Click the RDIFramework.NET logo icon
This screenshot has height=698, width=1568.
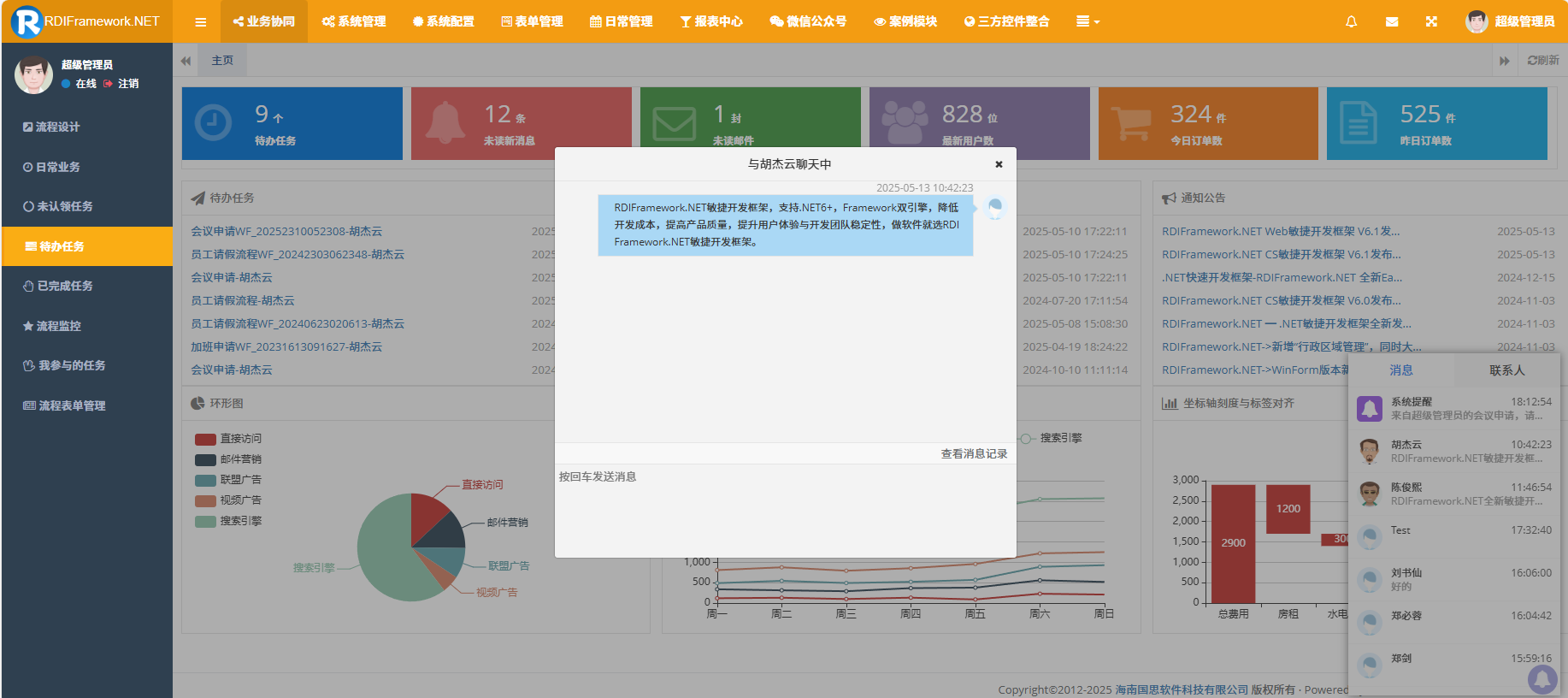coord(27,21)
